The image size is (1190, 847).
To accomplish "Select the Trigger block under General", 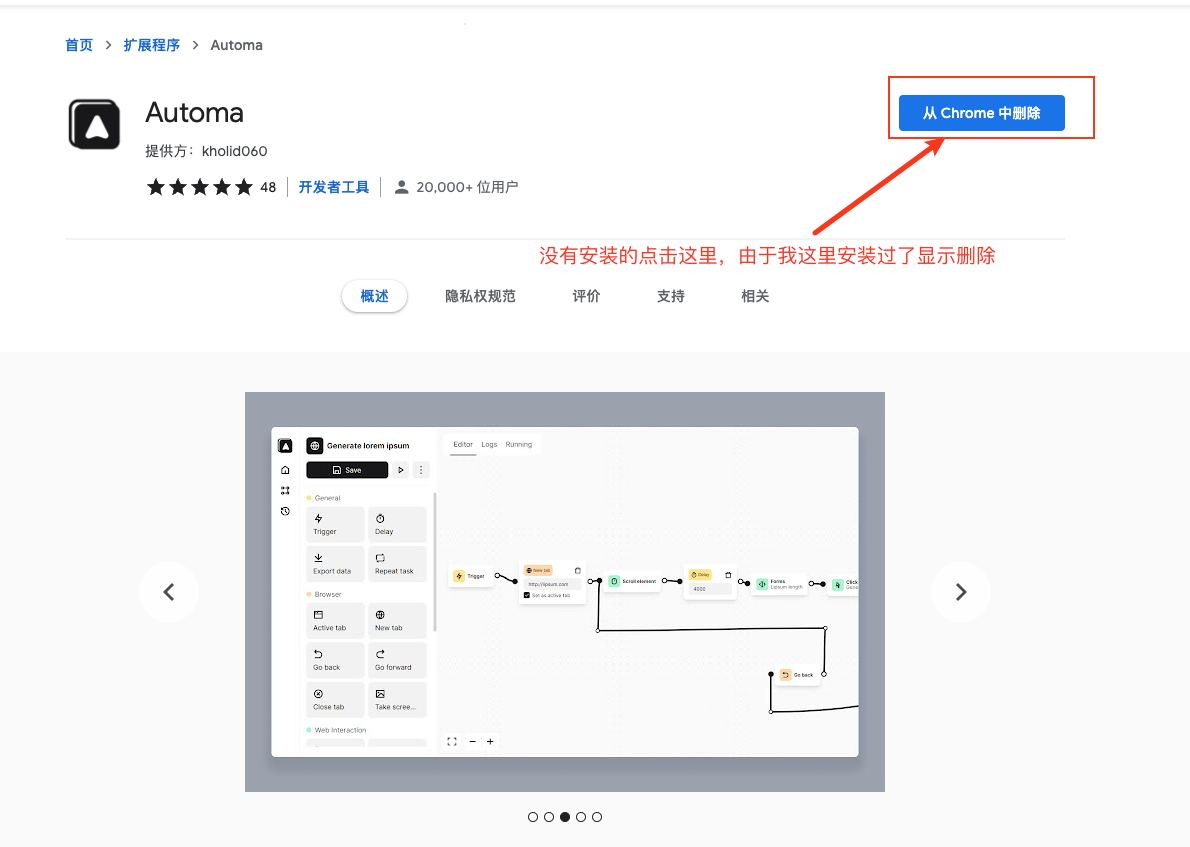I will 335,524.
